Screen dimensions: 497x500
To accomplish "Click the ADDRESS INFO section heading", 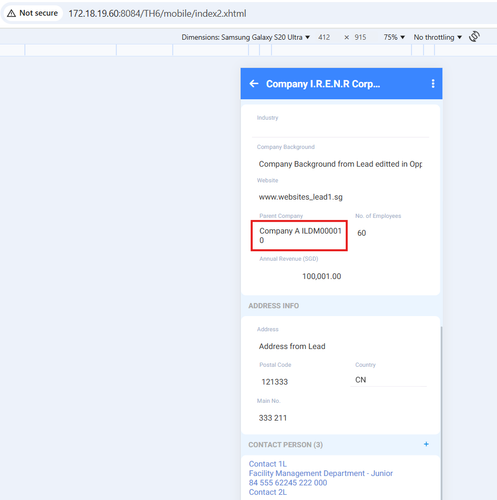I will [274, 306].
